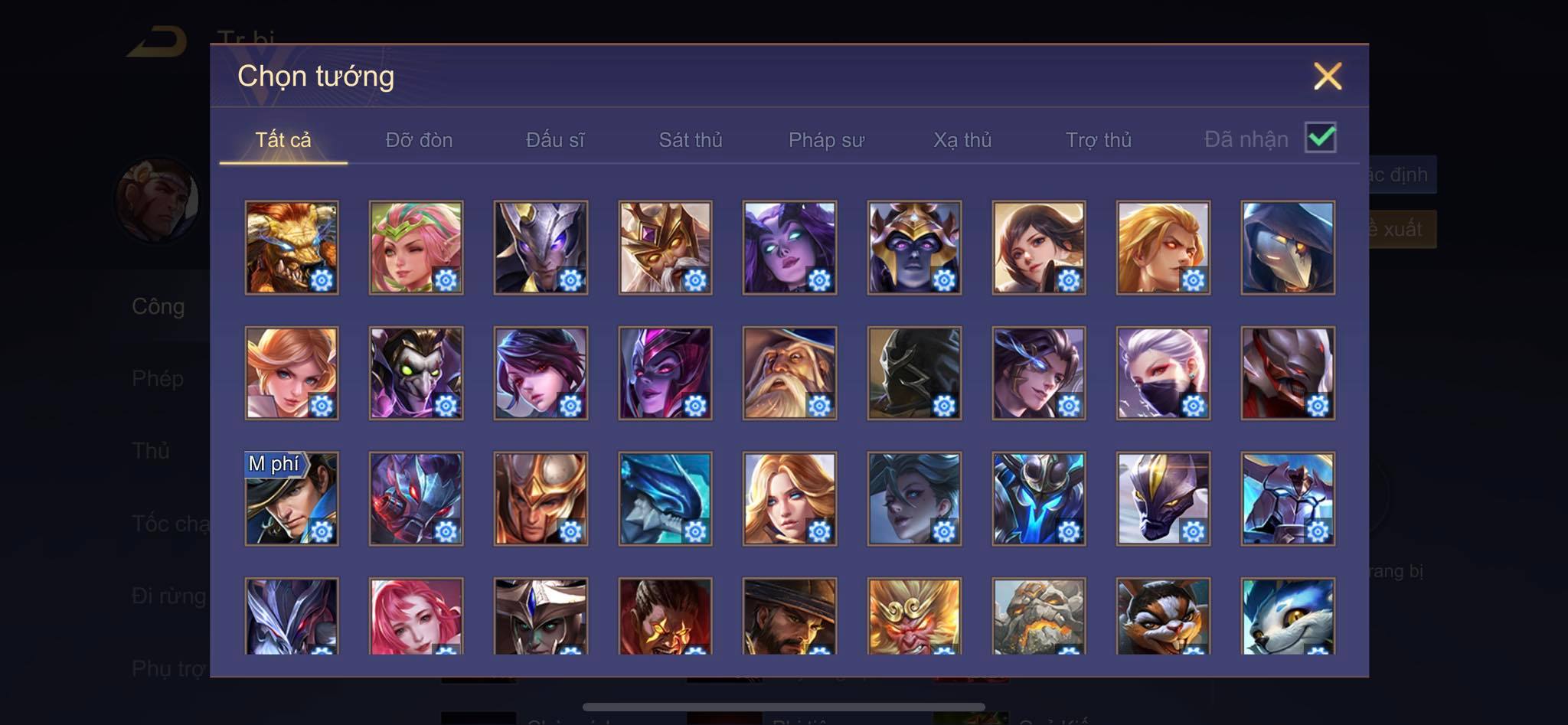Screen dimensions: 1568x725
Task: Select the Đấu sĩ category tab
Action: (x=555, y=140)
